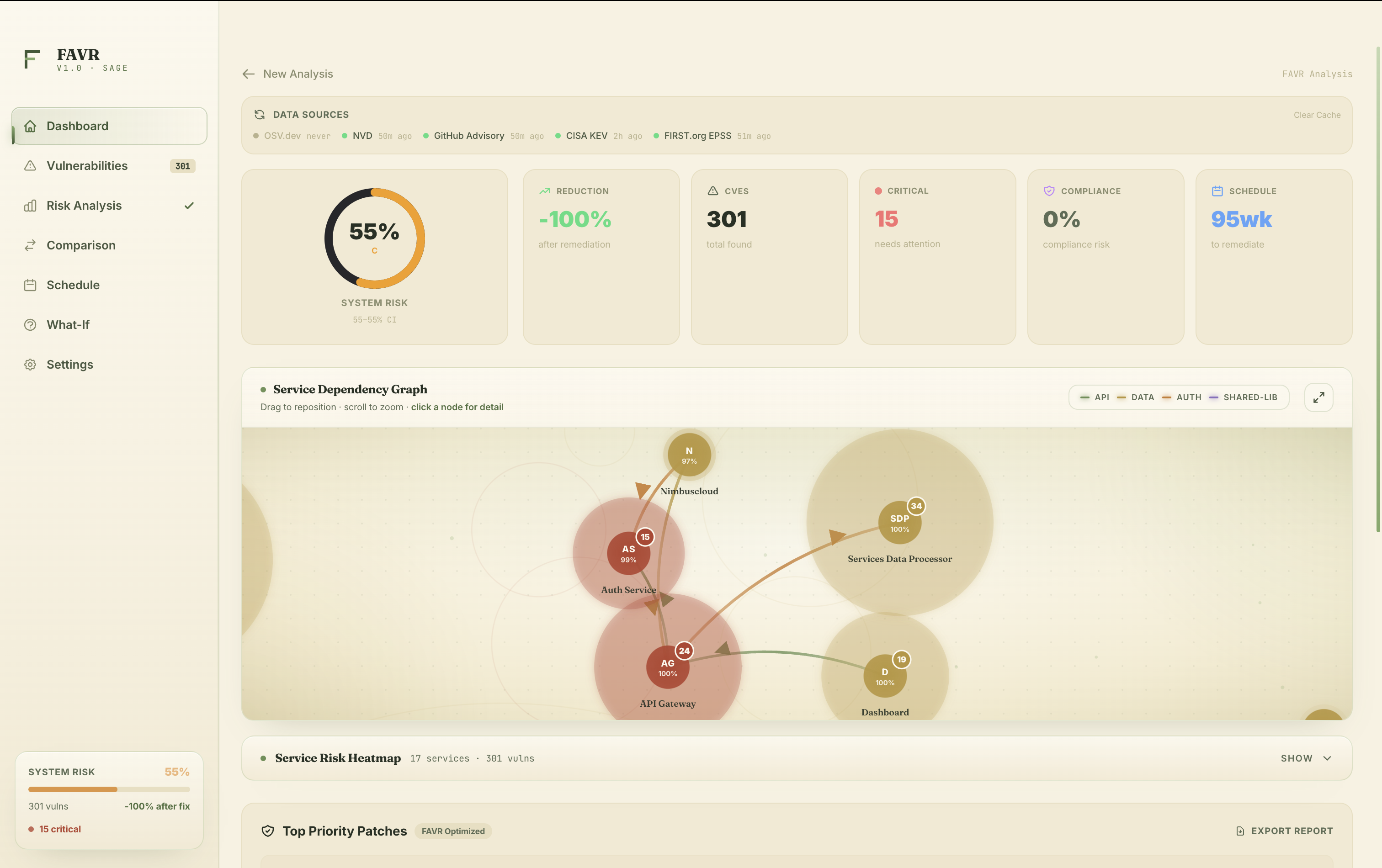Click the sidebar system risk progress bar
This screenshot has width=1382, height=868.
109,789
